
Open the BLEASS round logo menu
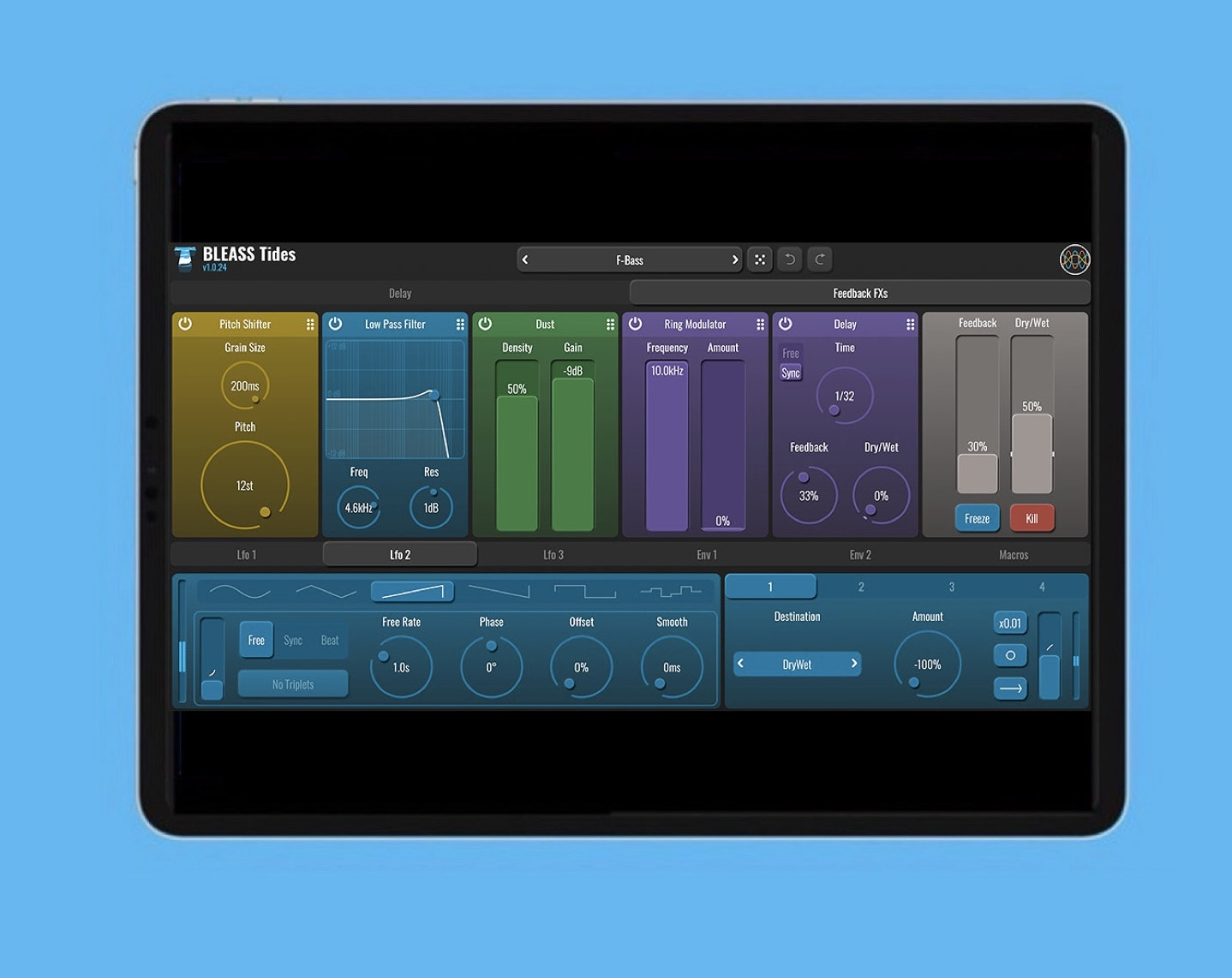coord(1074,259)
